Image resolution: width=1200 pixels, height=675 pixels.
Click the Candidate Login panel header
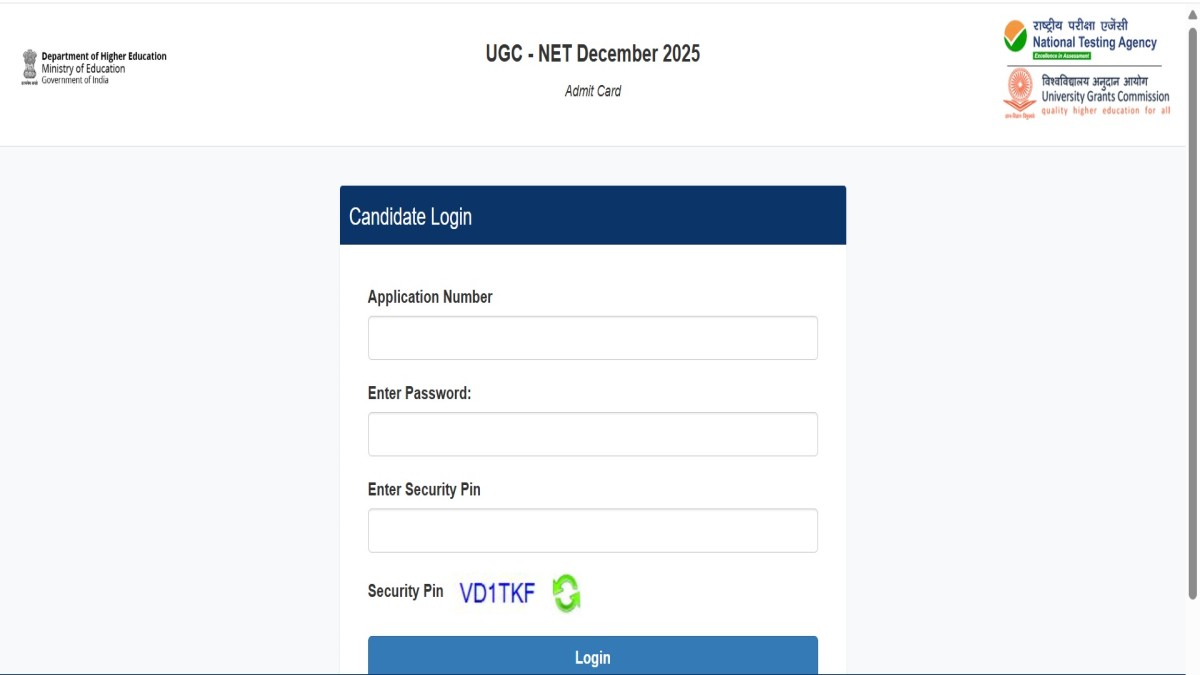(x=592, y=216)
